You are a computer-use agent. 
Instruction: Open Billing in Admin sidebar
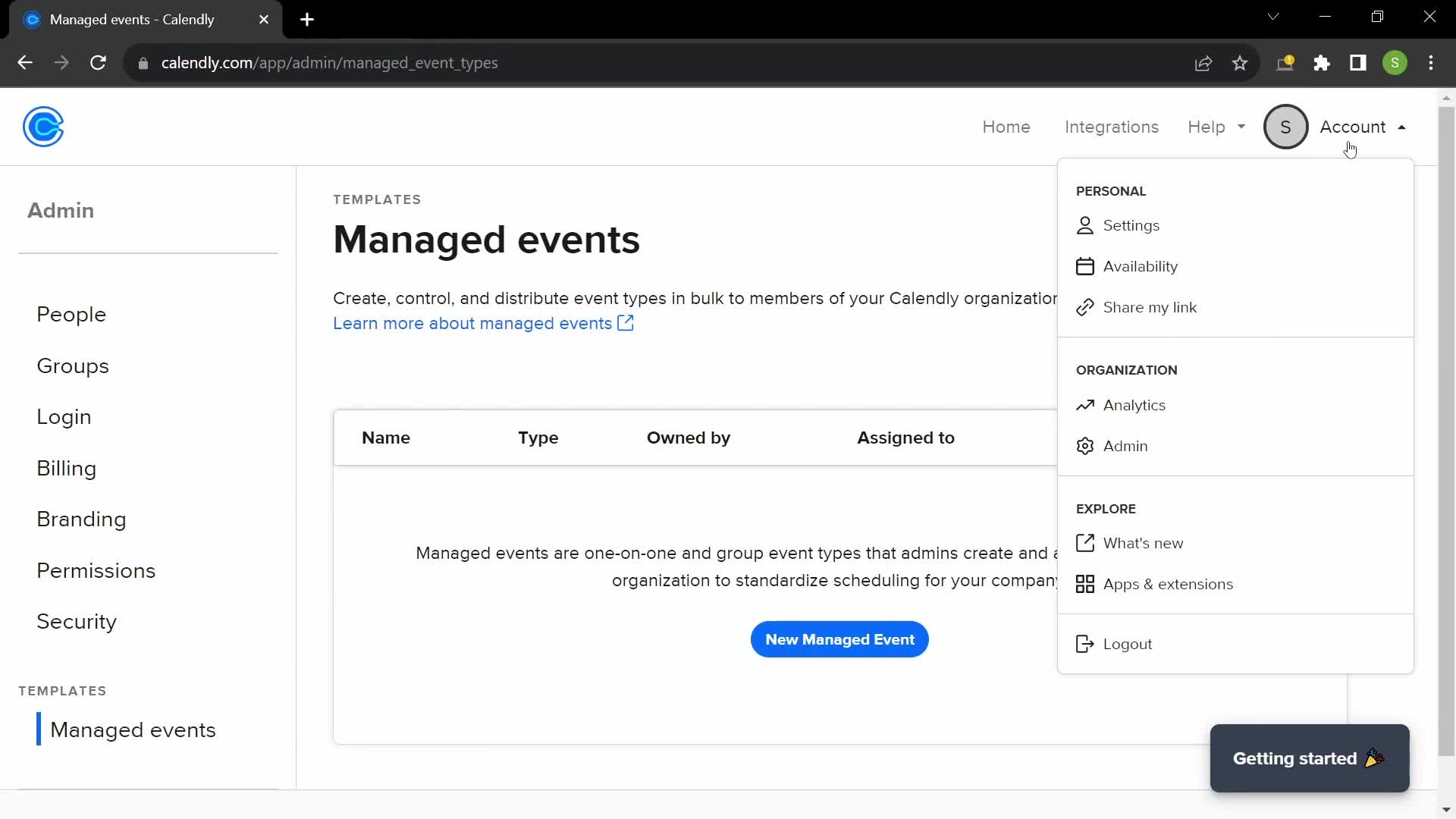click(67, 469)
